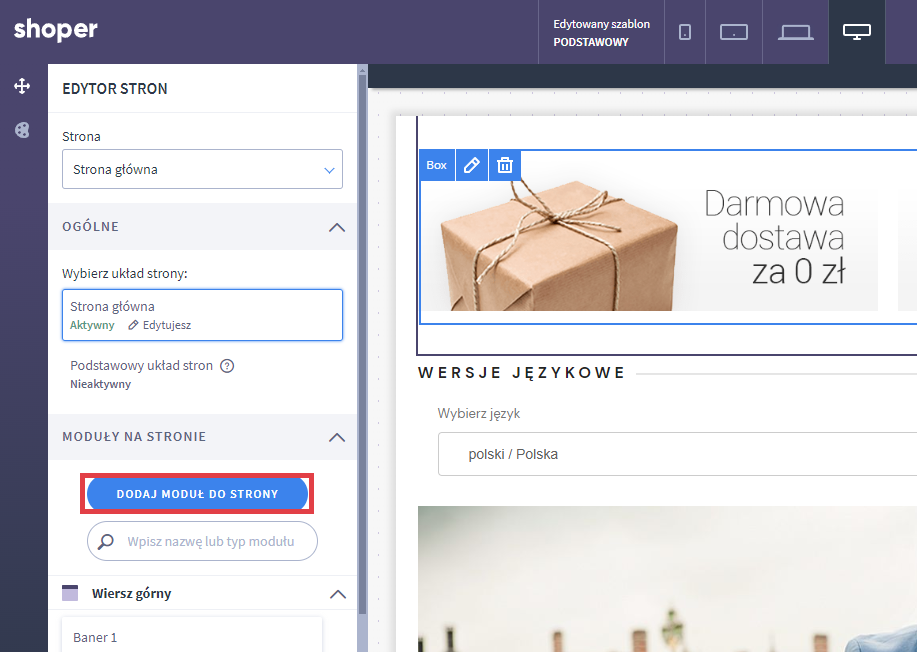The image size is (917, 652).
Task: Click the help icon beside Podstawowy układ stron
Action: pos(227,366)
